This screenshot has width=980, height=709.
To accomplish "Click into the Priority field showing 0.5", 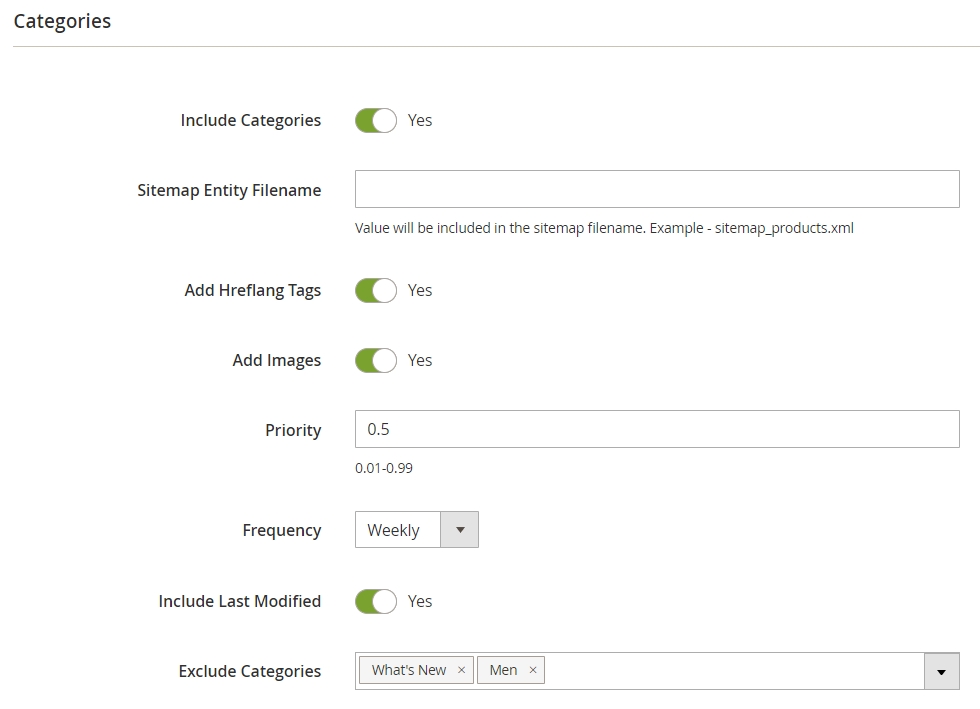I will point(657,429).
